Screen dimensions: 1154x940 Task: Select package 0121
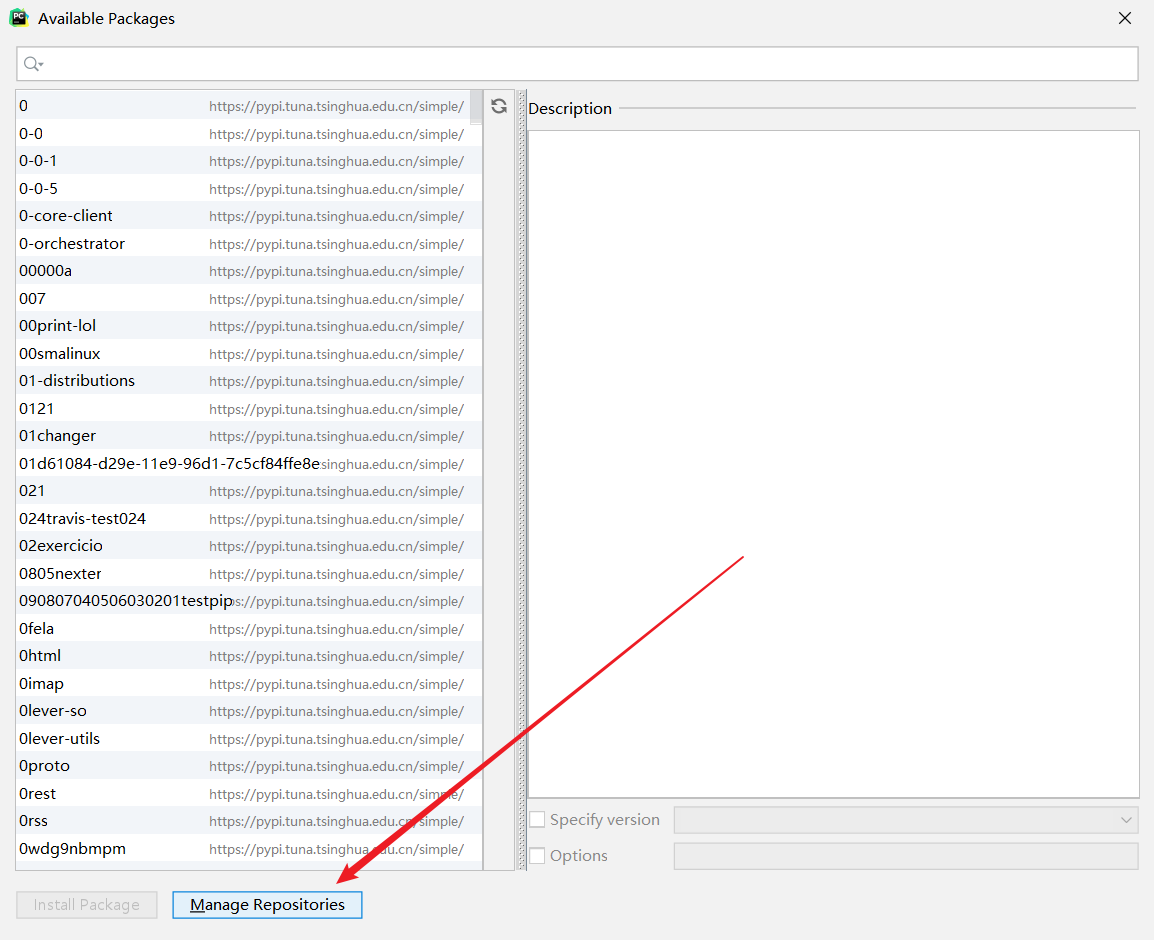[x=249, y=409]
